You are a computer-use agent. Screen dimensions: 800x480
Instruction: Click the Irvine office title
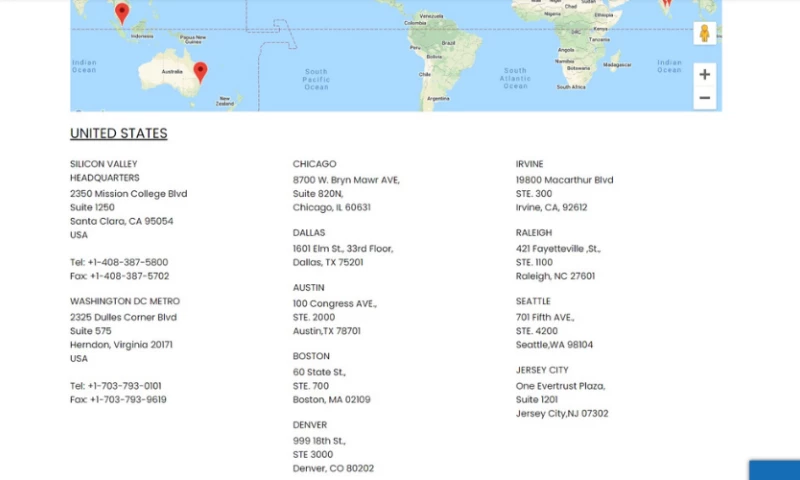pos(529,164)
